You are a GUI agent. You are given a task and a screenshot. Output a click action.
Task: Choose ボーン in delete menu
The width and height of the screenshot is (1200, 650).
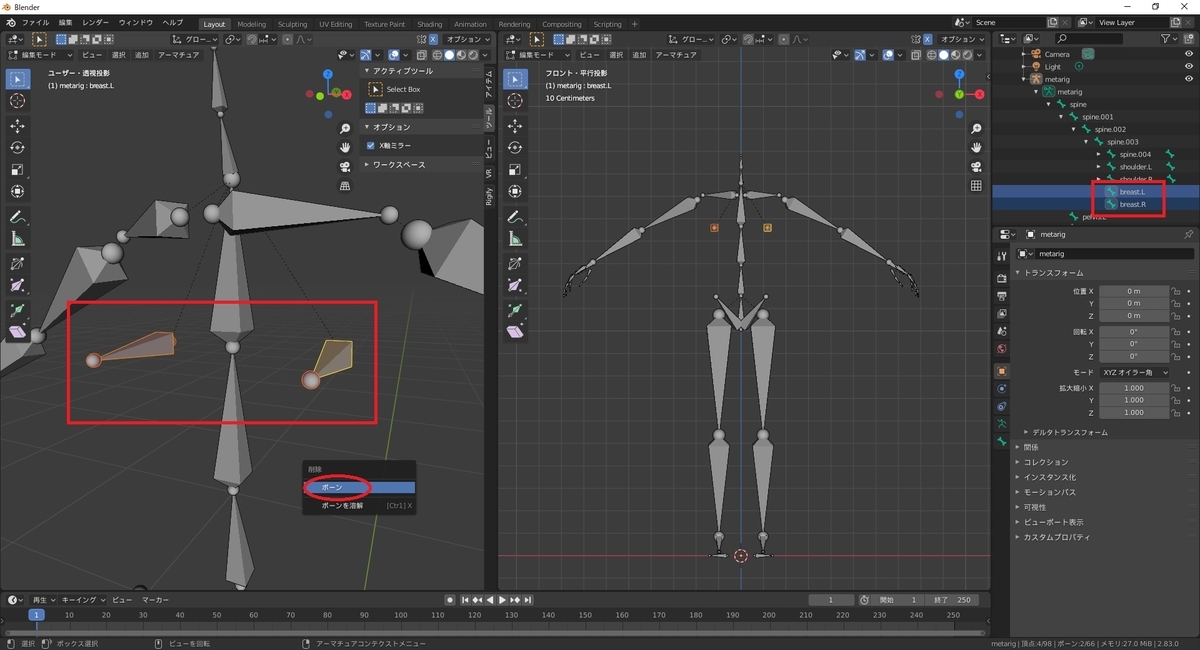coord(359,487)
